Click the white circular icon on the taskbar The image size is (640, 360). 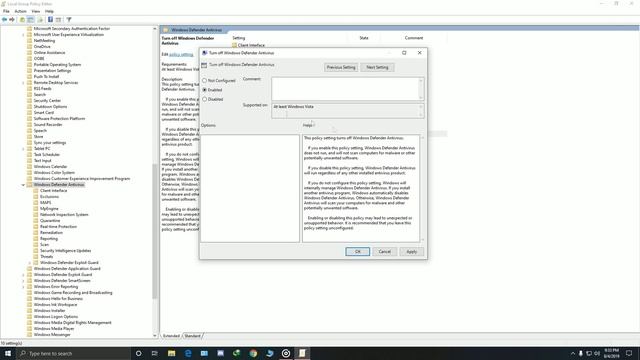pyautogui.click(x=286, y=353)
